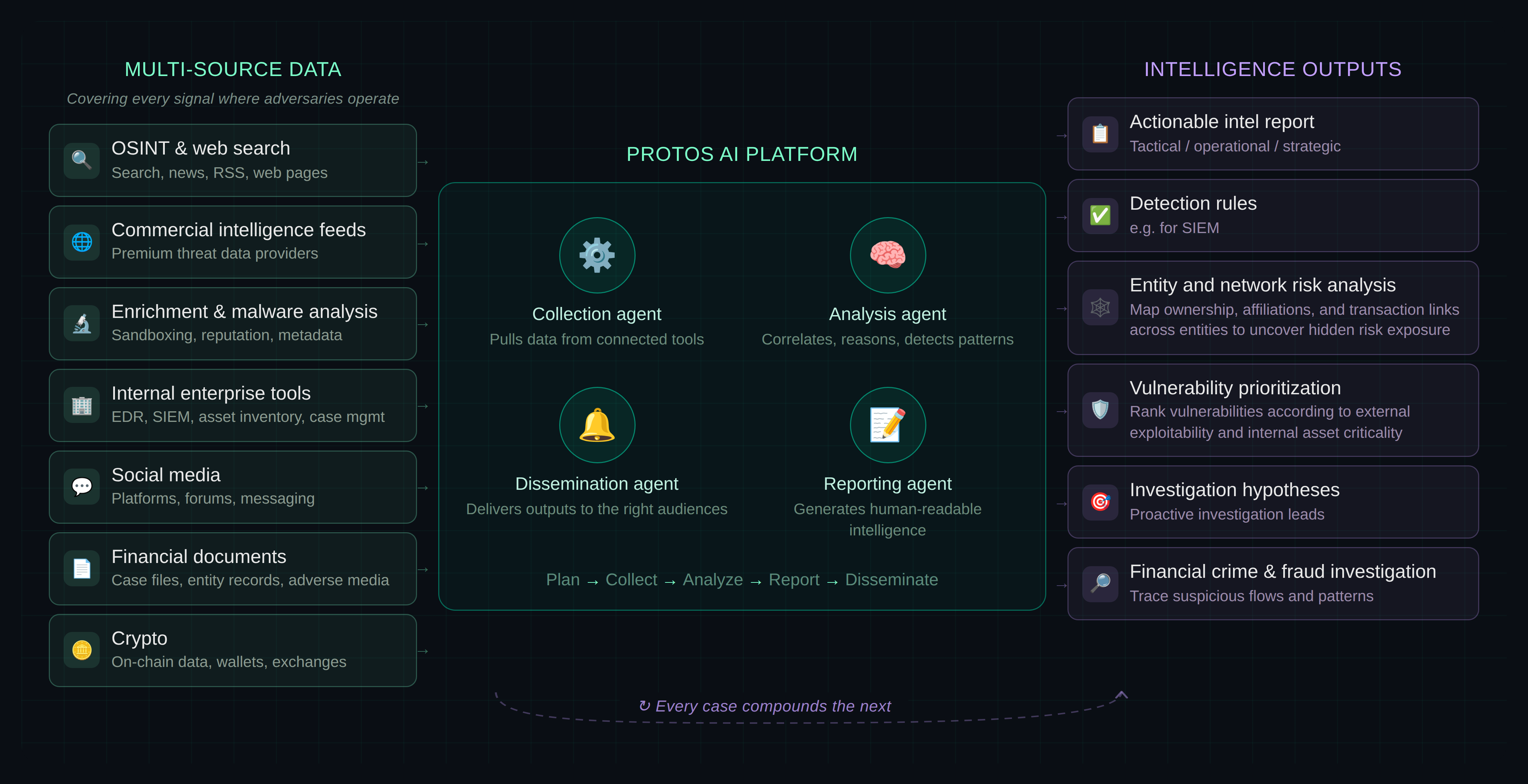Select the Detection rules title
Screen dimensions: 1528x784
tap(1193, 203)
